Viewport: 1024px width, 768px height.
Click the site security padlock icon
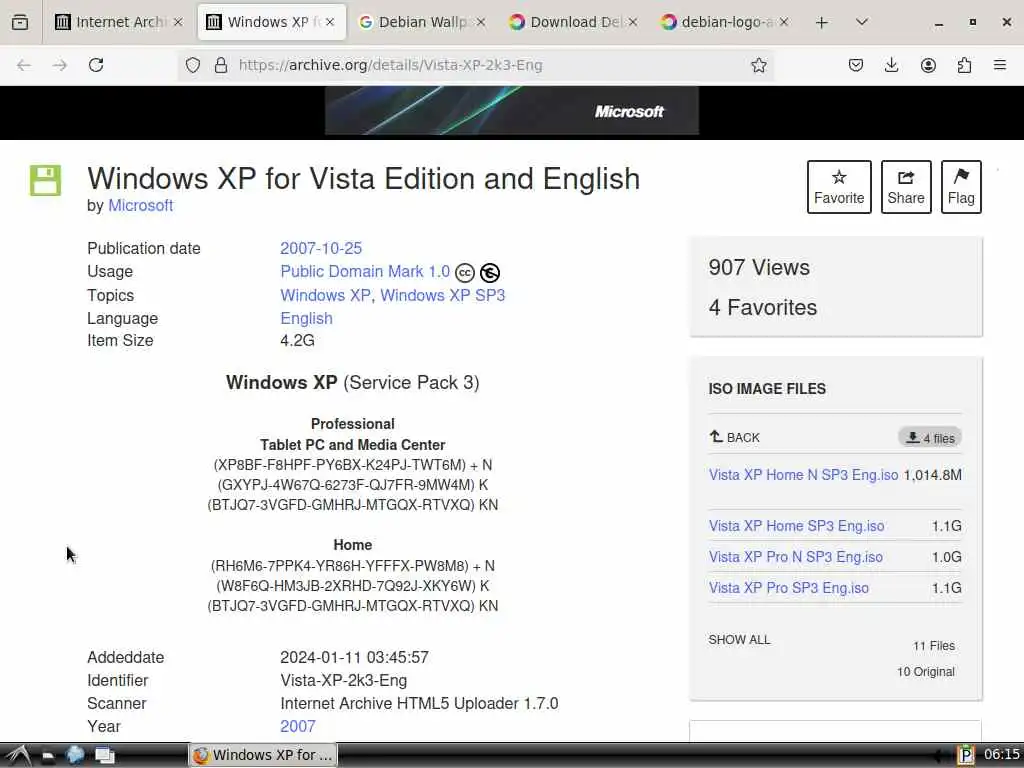(221, 65)
